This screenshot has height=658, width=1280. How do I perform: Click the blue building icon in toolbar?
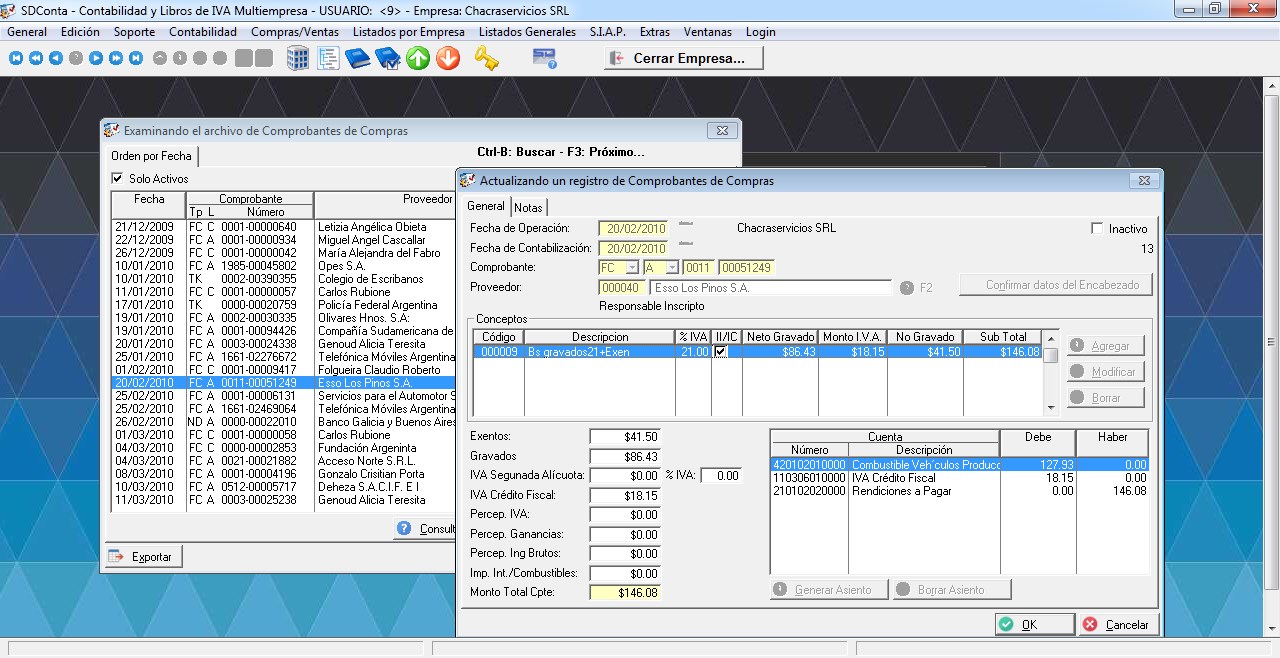point(298,59)
